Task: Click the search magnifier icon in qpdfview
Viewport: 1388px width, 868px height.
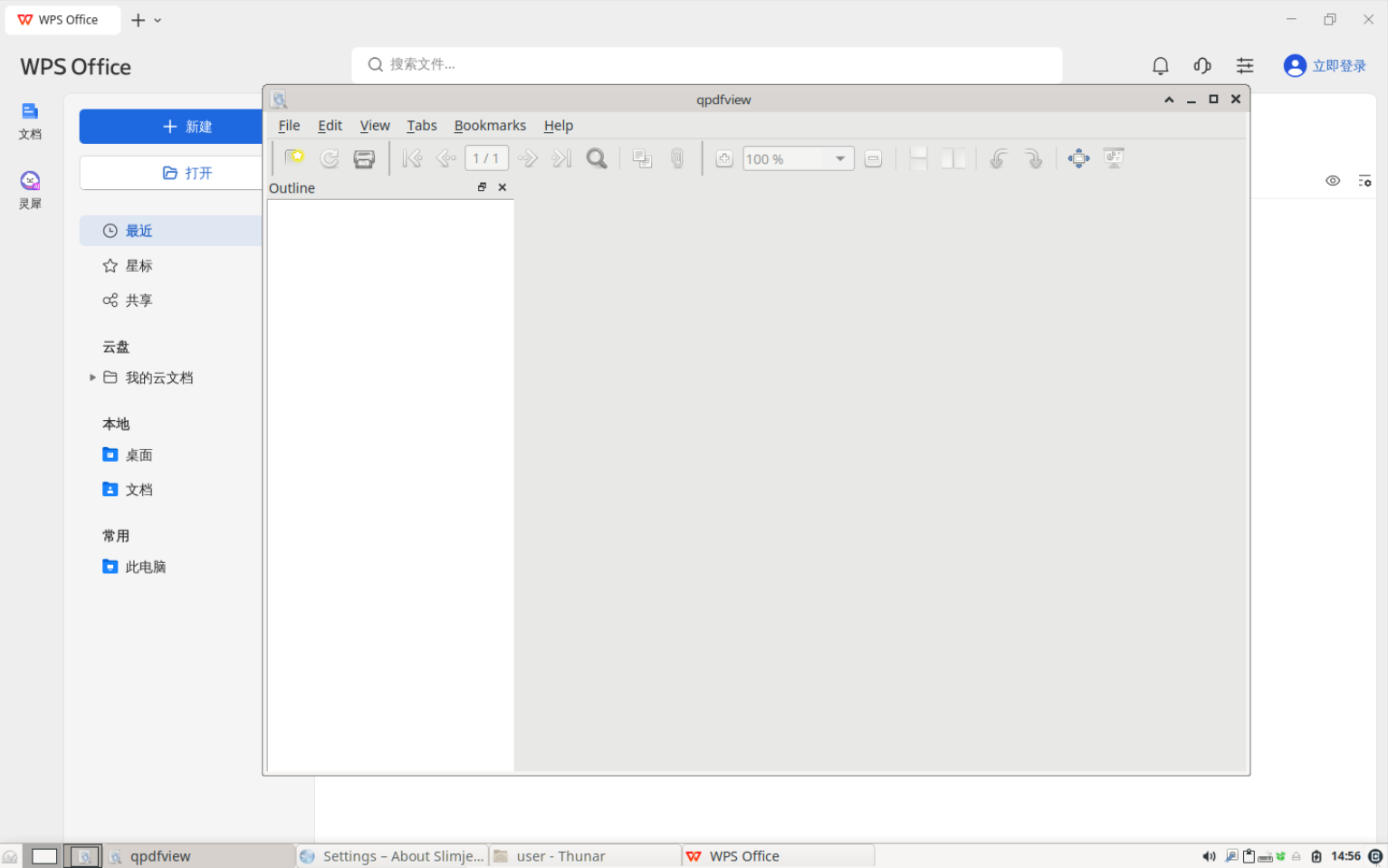Action: [597, 158]
